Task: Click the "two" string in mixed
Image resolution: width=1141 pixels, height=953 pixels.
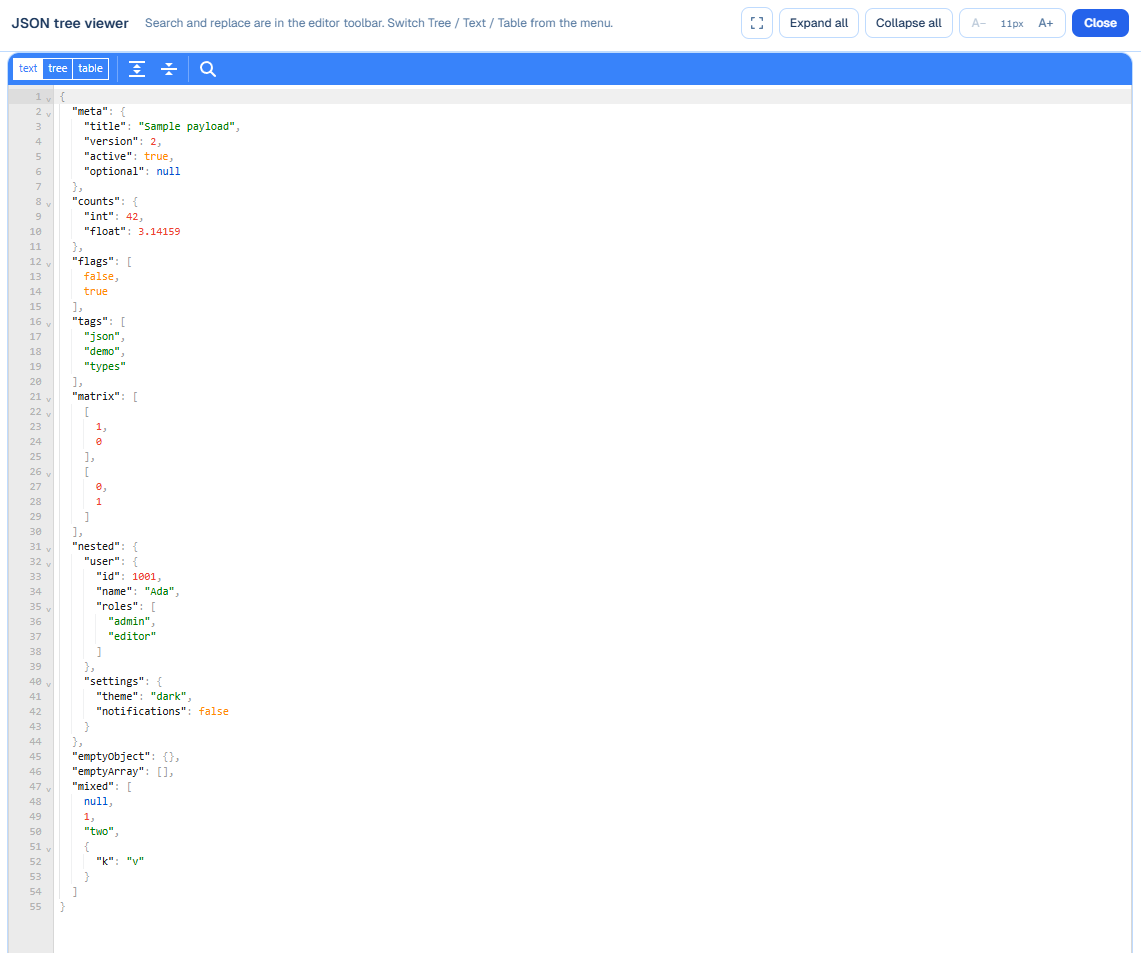Action: [x=99, y=832]
